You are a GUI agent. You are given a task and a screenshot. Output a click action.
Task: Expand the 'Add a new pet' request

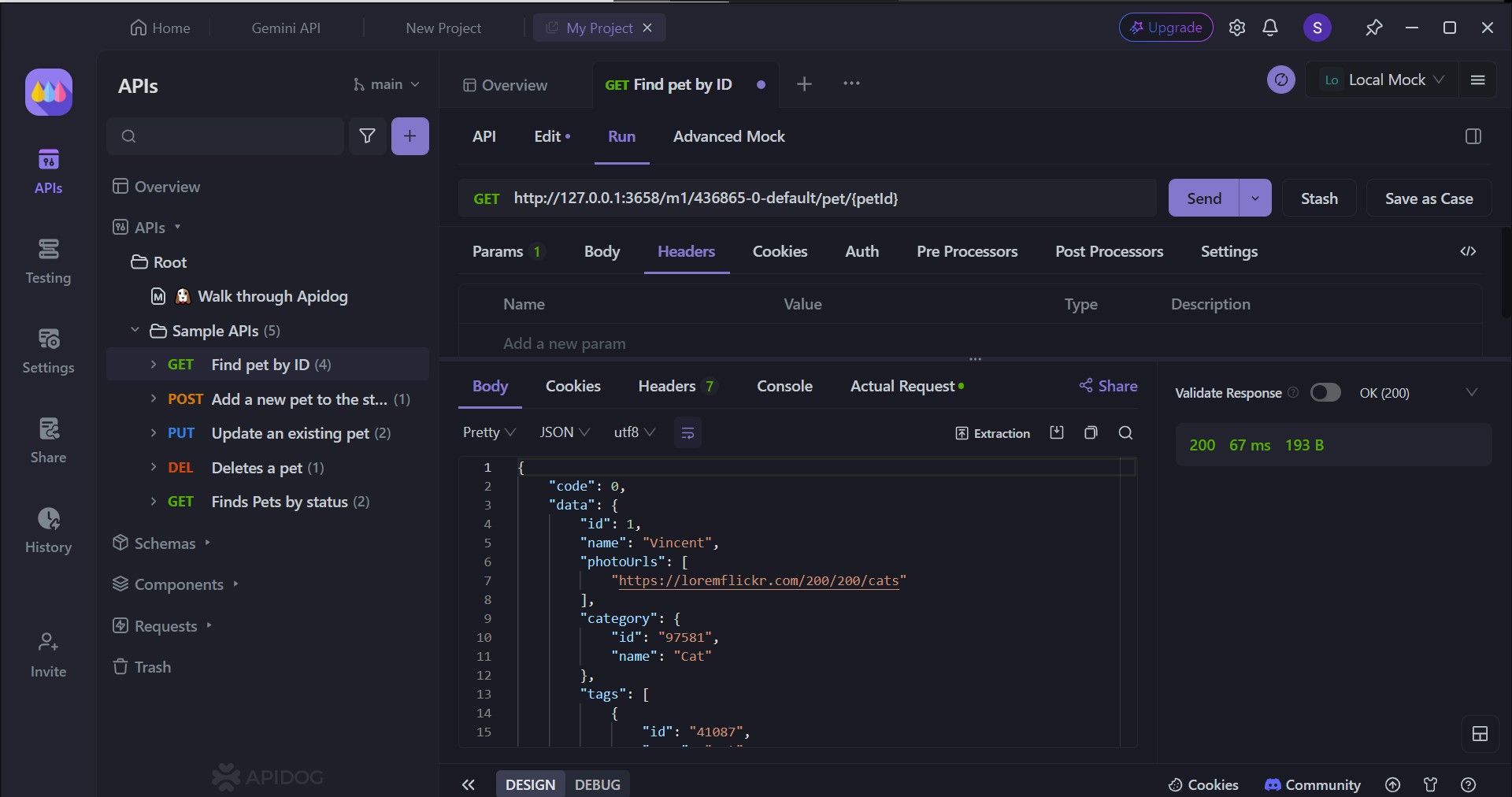click(153, 399)
